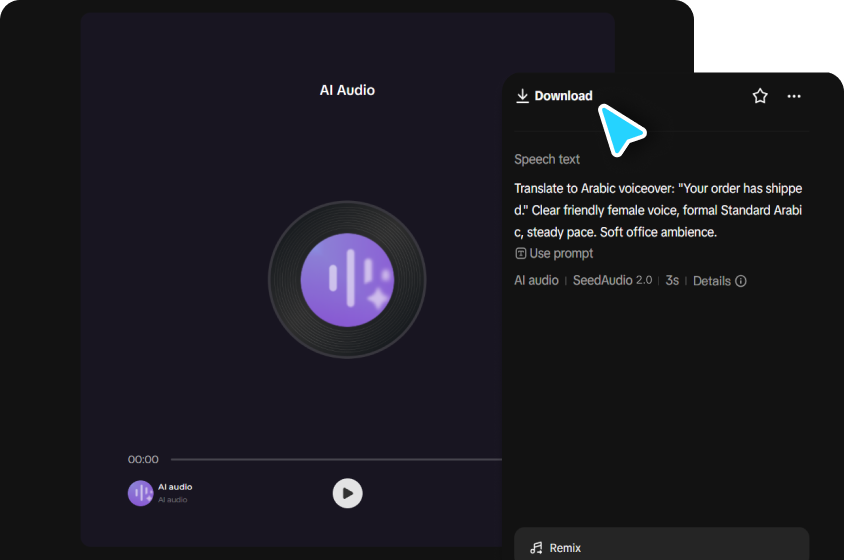Click the Remix button
This screenshot has width=844, height=560.
click(662, 545)
